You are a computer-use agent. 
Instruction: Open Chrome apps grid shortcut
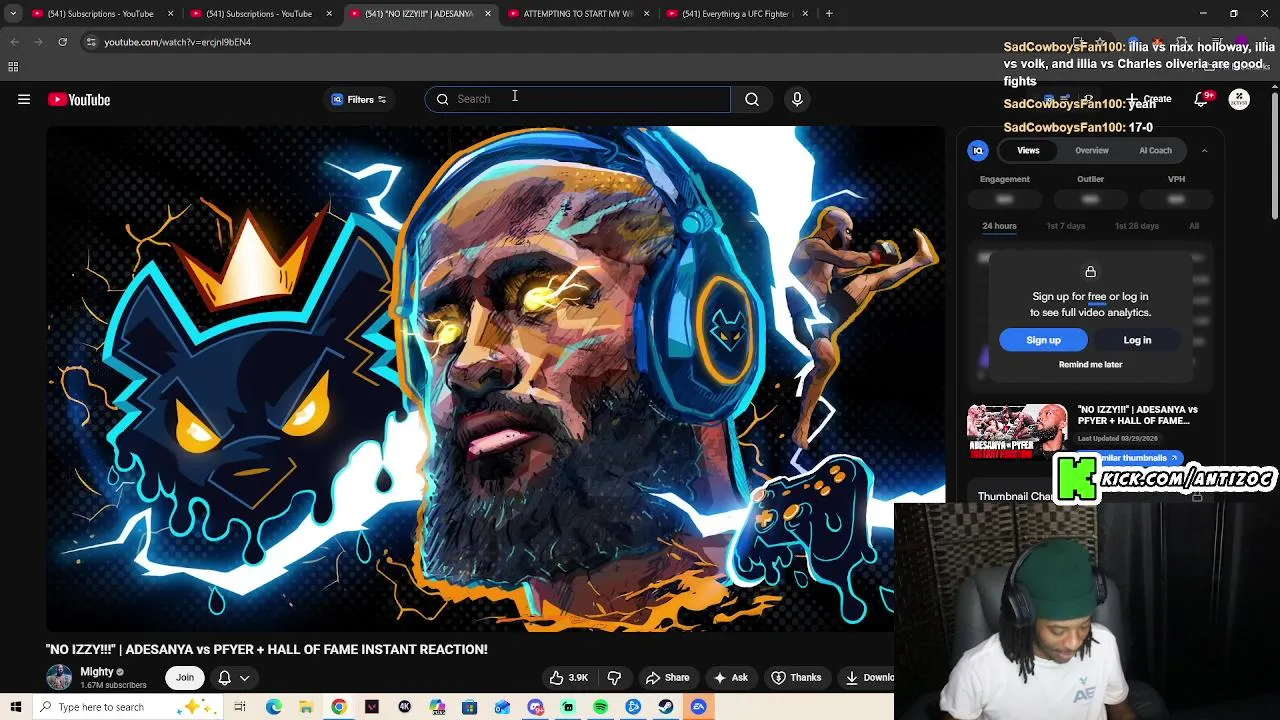(x=13, y=67)
